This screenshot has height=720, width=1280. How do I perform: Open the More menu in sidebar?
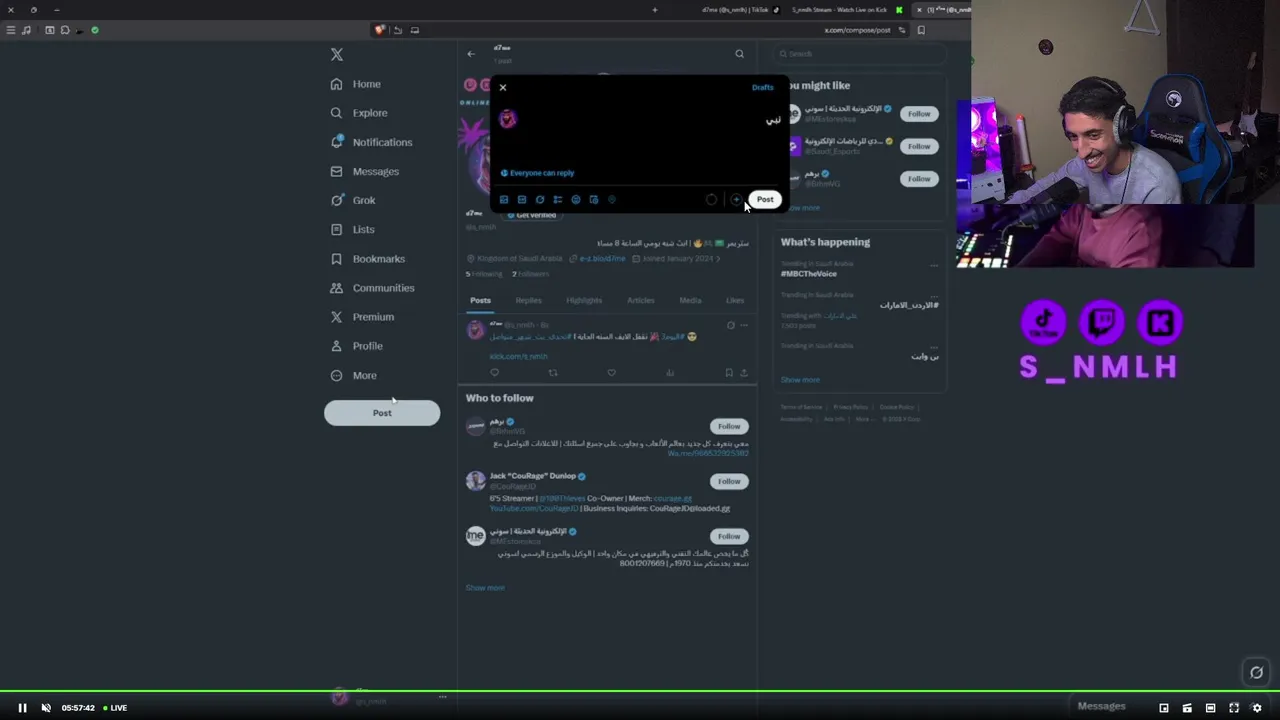(353, 375)
